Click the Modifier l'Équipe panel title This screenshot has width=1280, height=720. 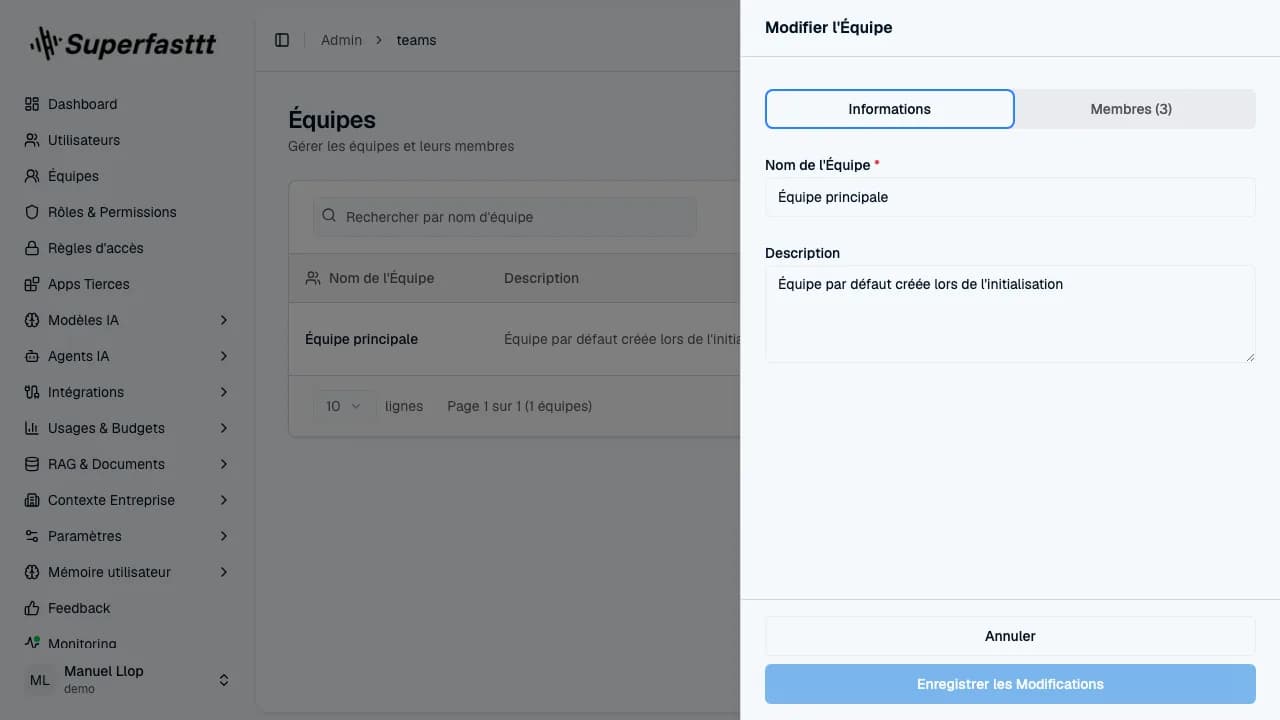pyautogui.click(x=829, y=28)
